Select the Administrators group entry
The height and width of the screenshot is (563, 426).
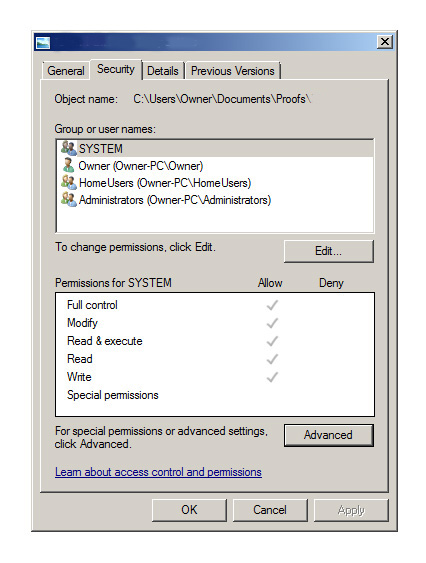coord(175,200)
